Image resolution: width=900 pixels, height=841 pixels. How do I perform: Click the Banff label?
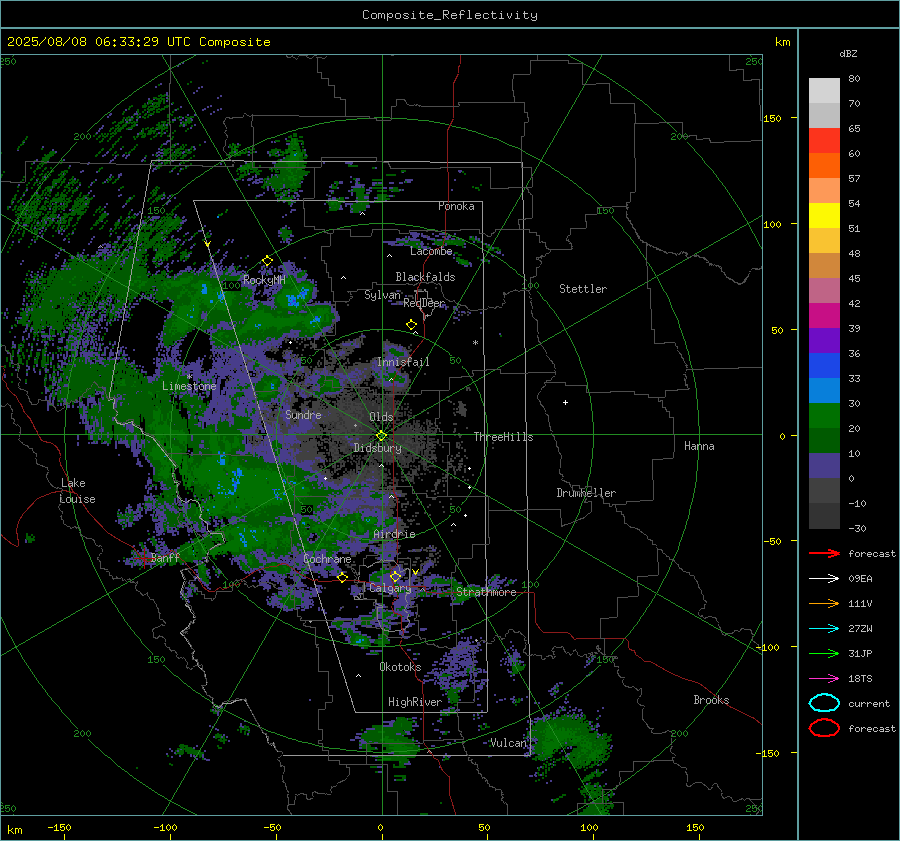point(166,557)
